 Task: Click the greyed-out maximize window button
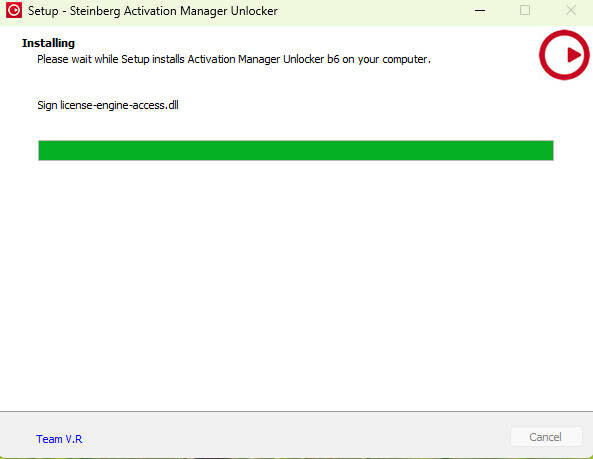pos(525,10)
